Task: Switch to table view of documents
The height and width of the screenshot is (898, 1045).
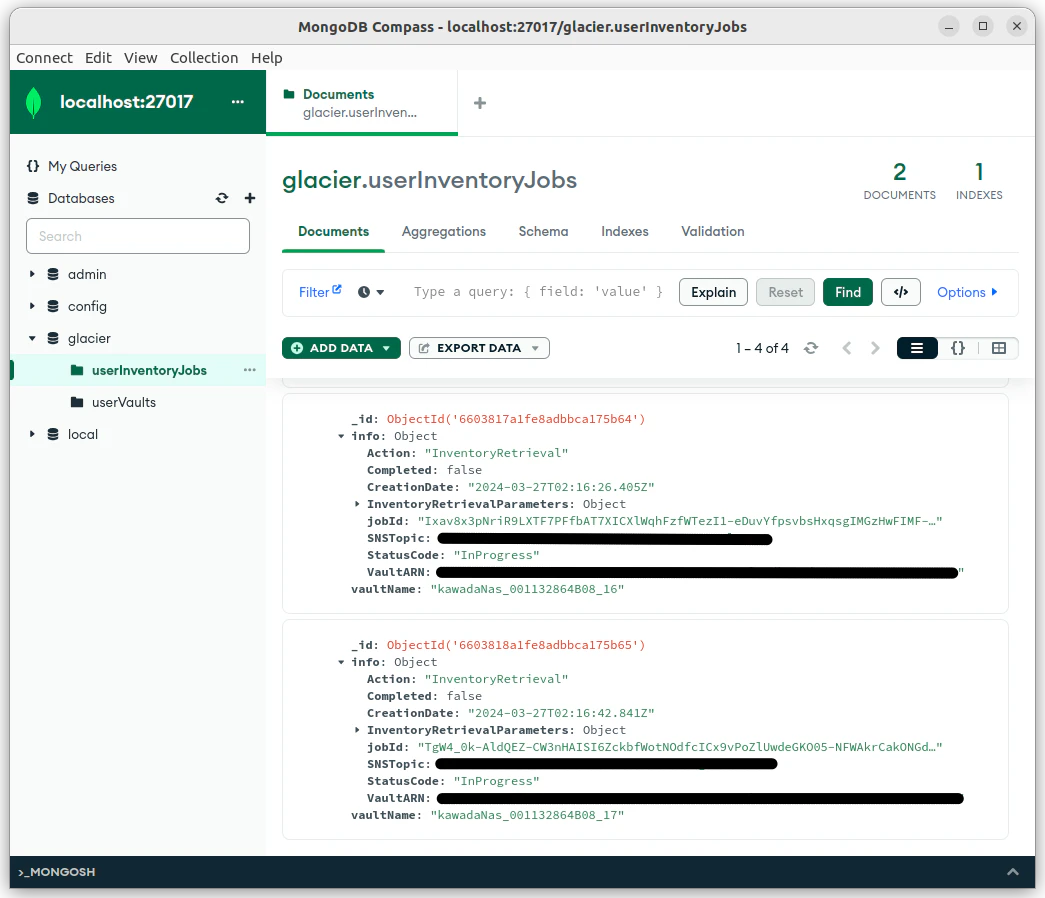Action: pyautogui.click(x=998, y=348)
